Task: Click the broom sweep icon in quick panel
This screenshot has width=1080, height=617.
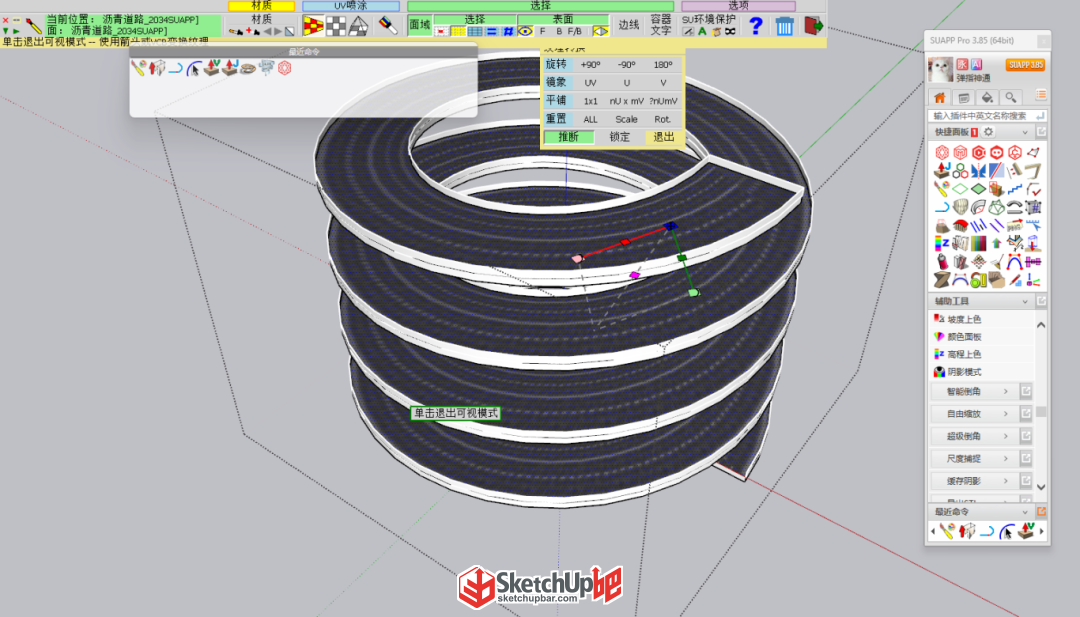Action: 997,262
